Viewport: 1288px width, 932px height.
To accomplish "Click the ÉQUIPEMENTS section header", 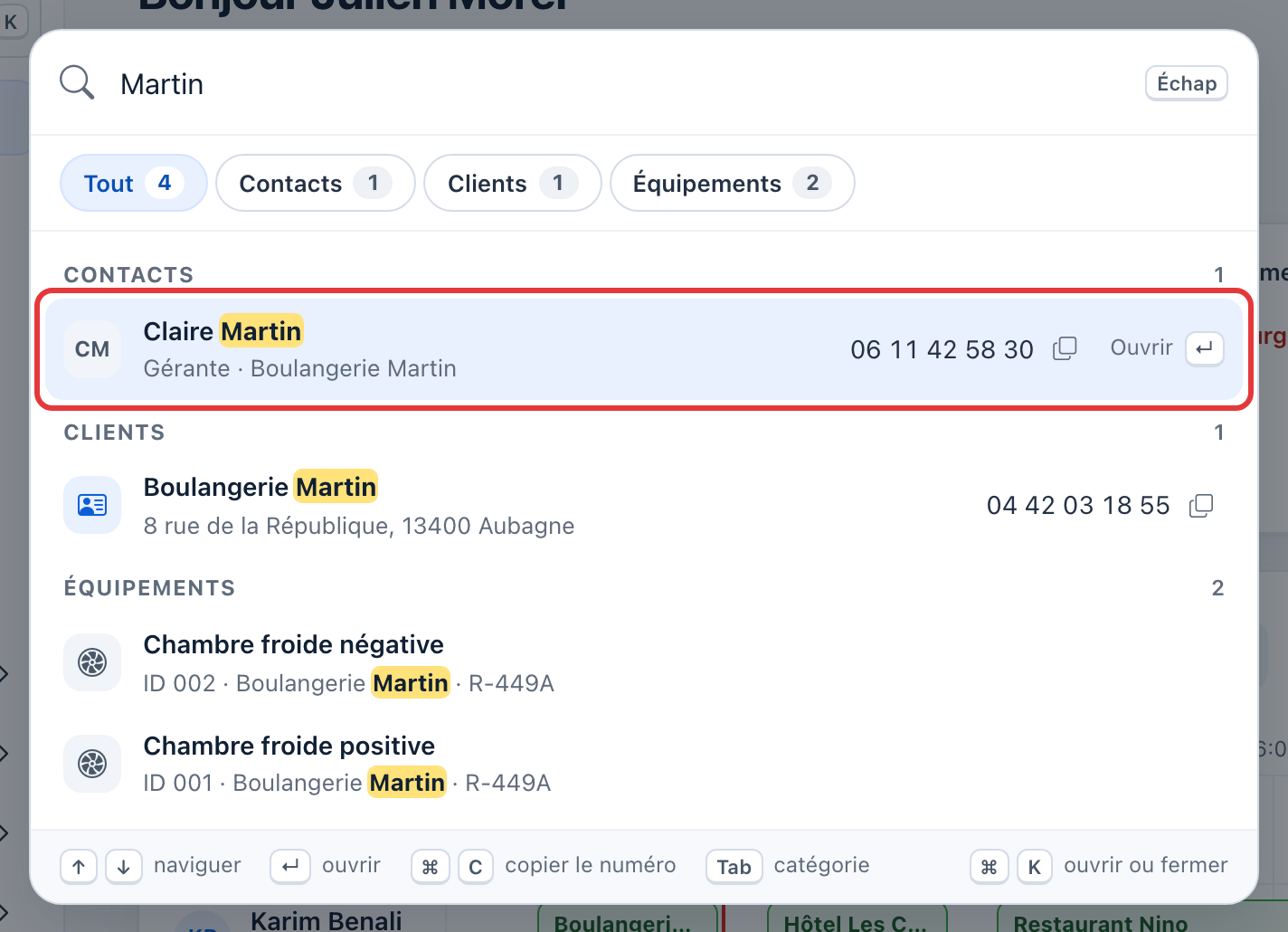I will tap(149, 588).
